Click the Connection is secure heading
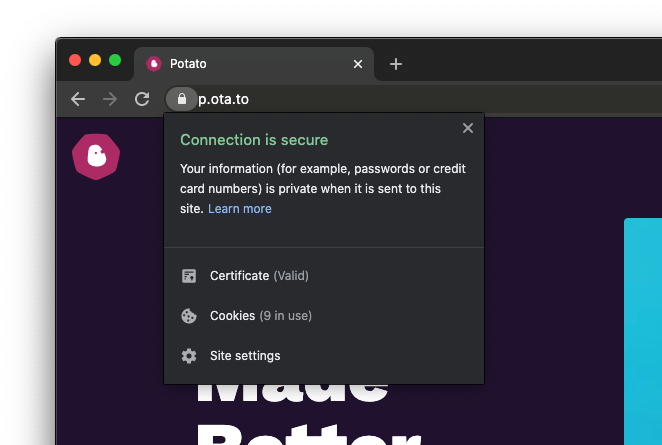The image size is (662, 445). click(x=254, y=140)
